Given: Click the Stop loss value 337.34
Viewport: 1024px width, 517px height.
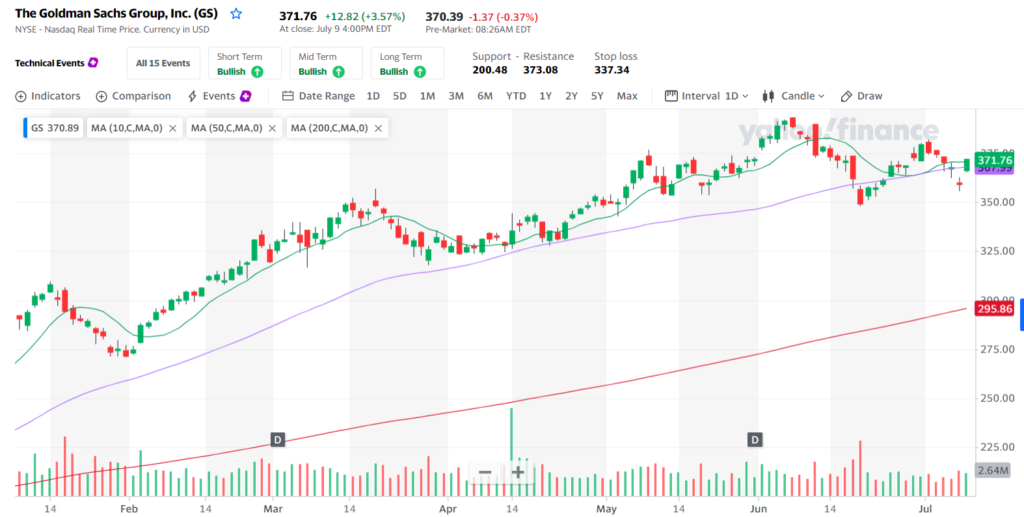Looking at the screenshot, I should tap(612, 70).
